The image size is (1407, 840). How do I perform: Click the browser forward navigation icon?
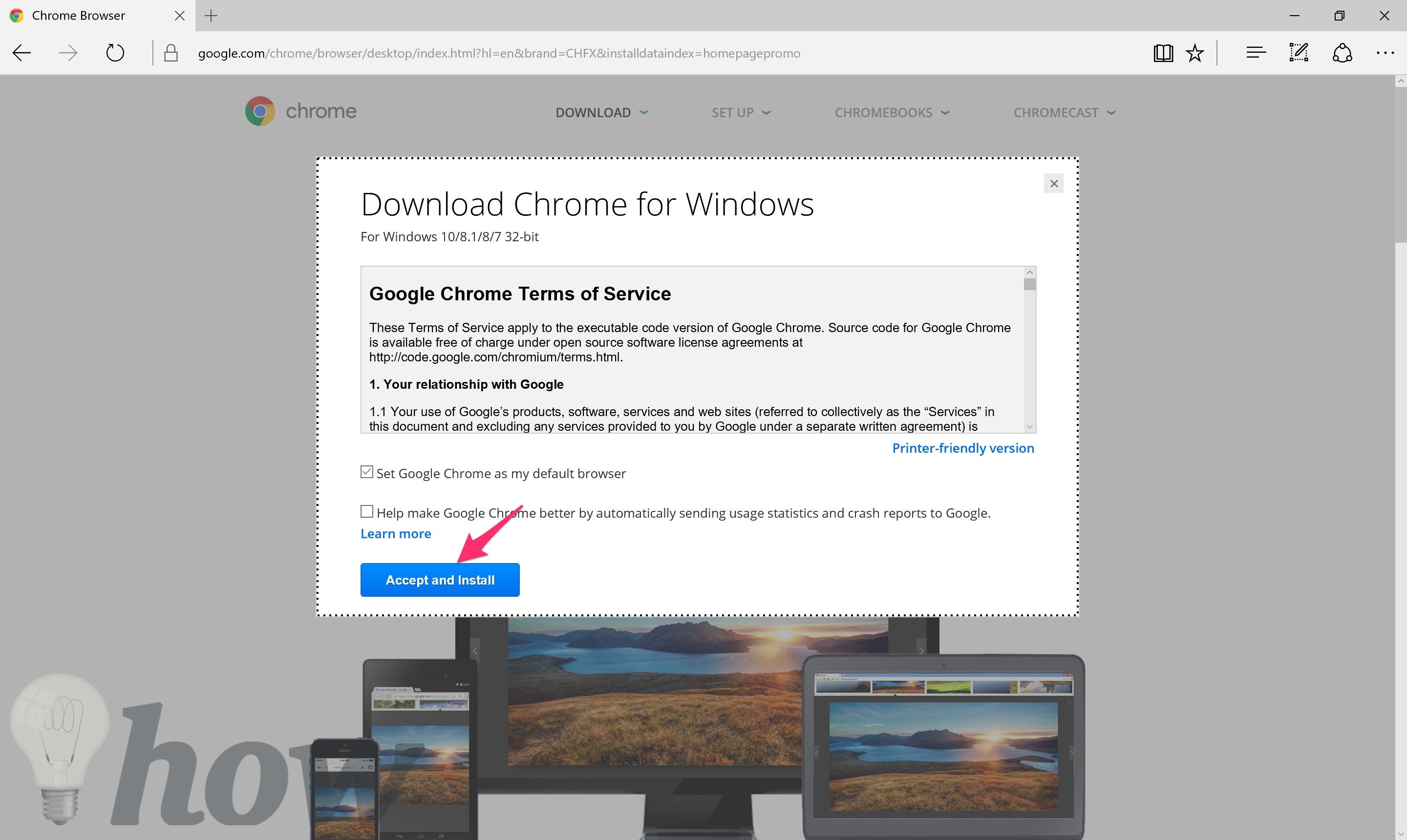click(x=66, y=52)
